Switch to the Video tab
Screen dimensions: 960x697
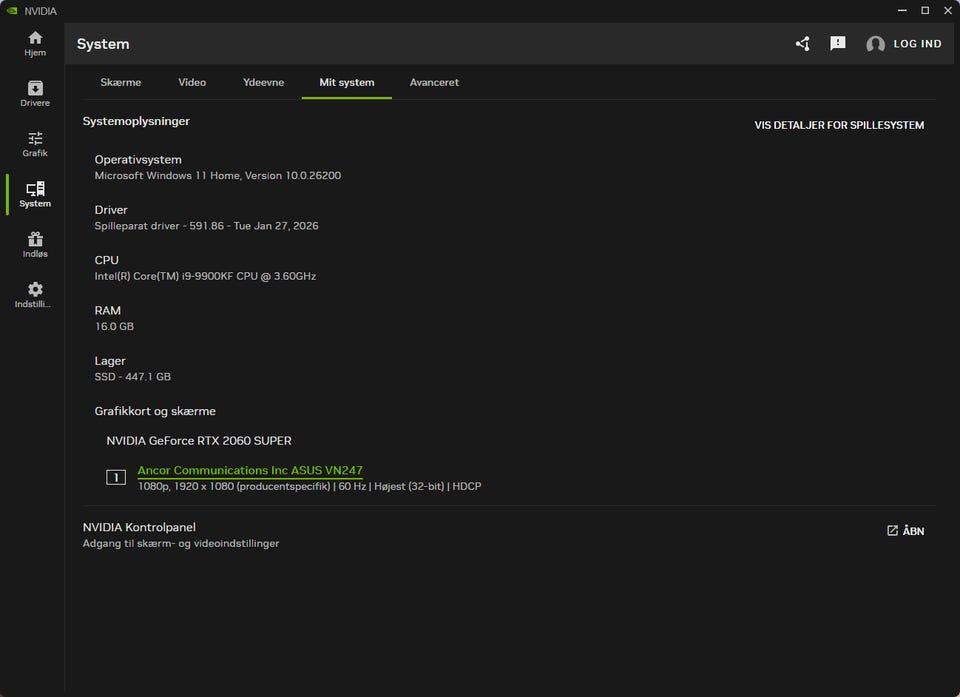(x=192, y=82)
